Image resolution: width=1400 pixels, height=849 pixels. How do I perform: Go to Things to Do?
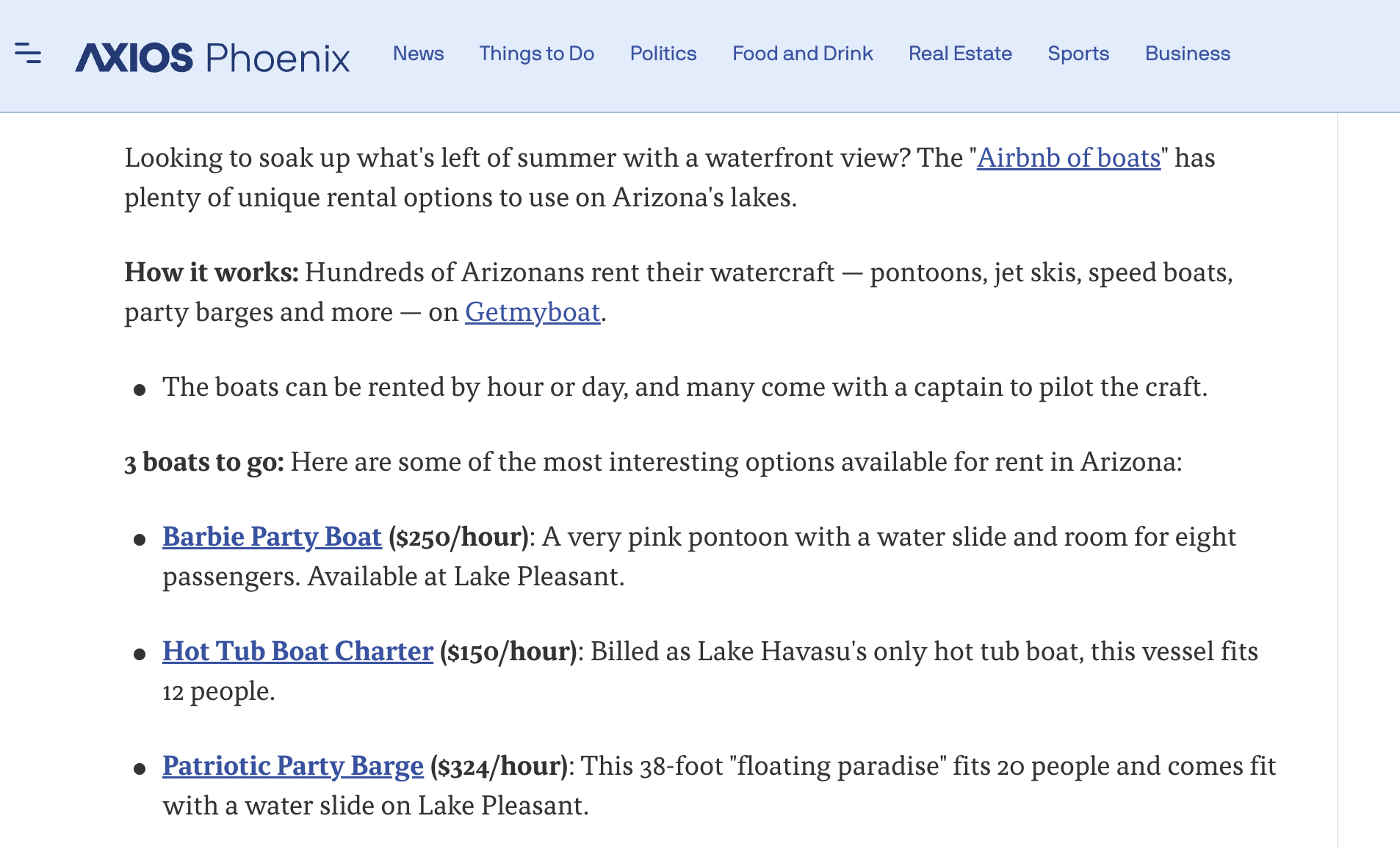(x=536, y=54)
